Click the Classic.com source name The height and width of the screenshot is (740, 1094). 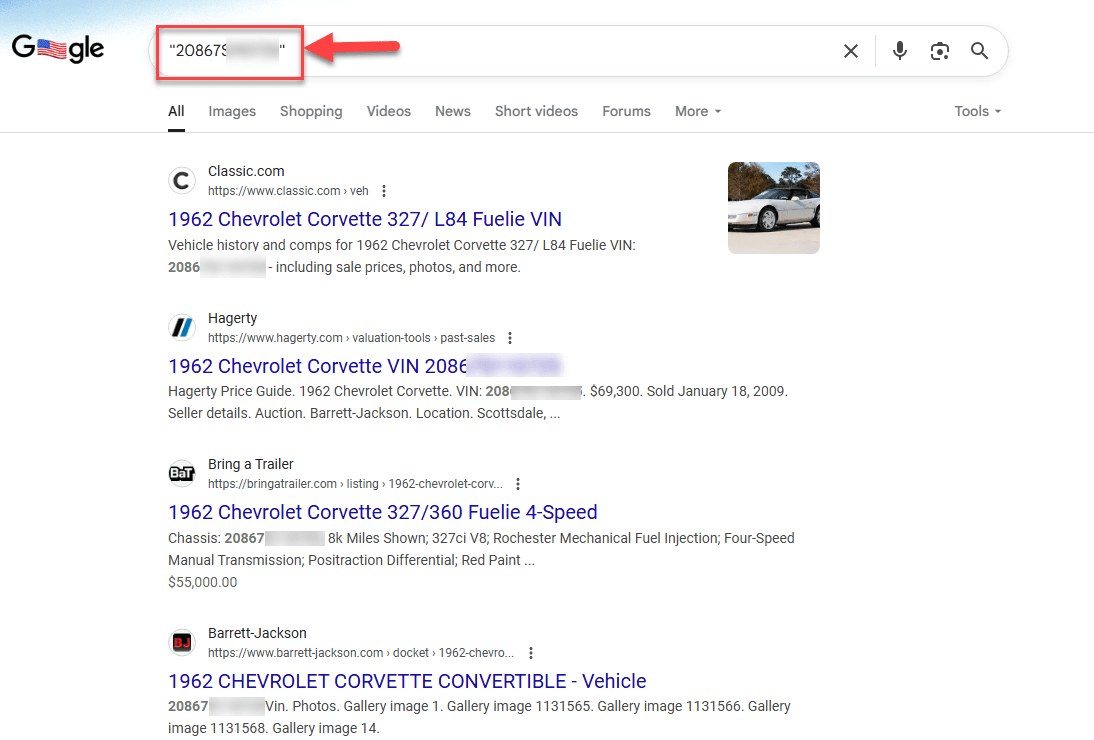[x=246, y=171]
